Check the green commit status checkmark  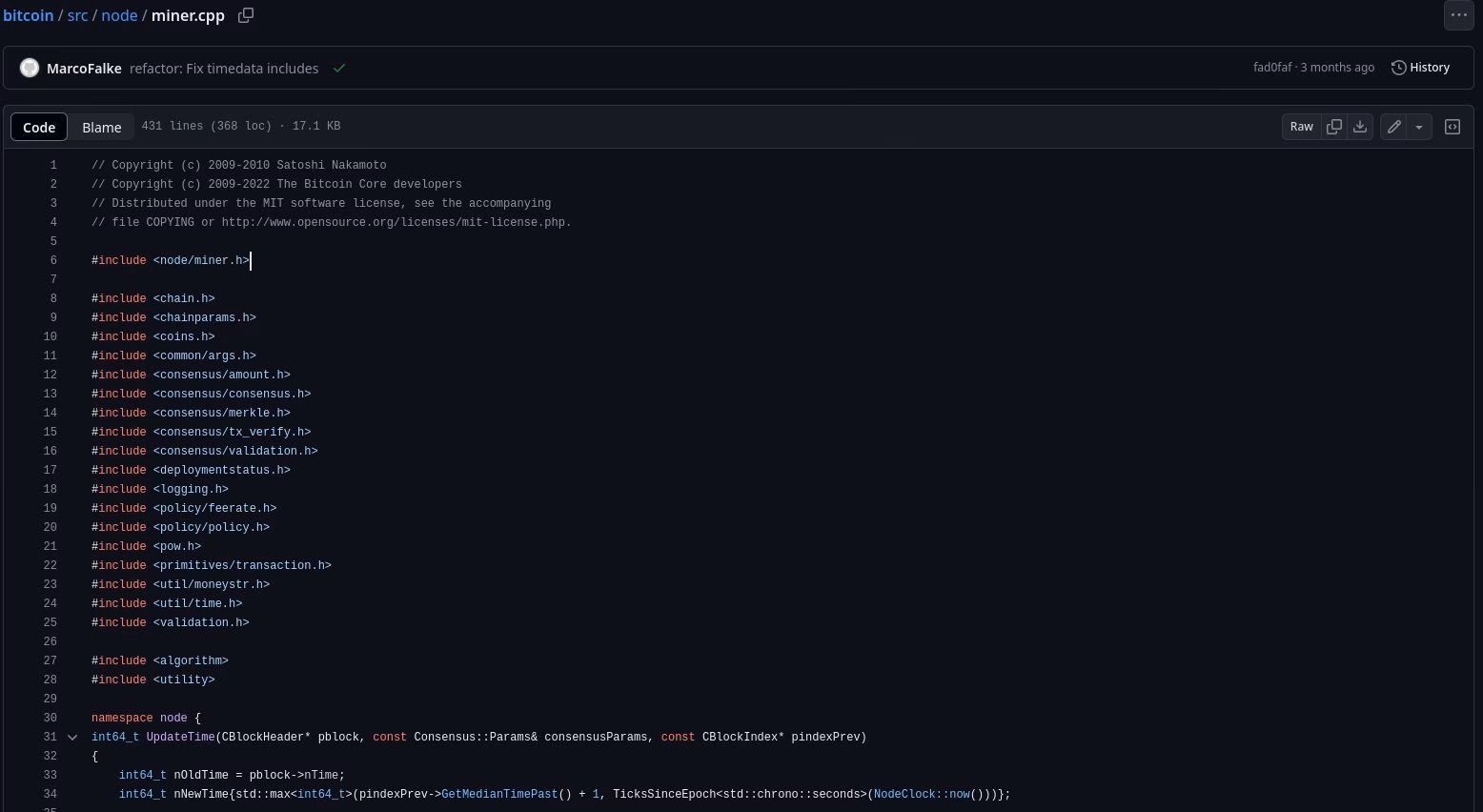(339, 68)
